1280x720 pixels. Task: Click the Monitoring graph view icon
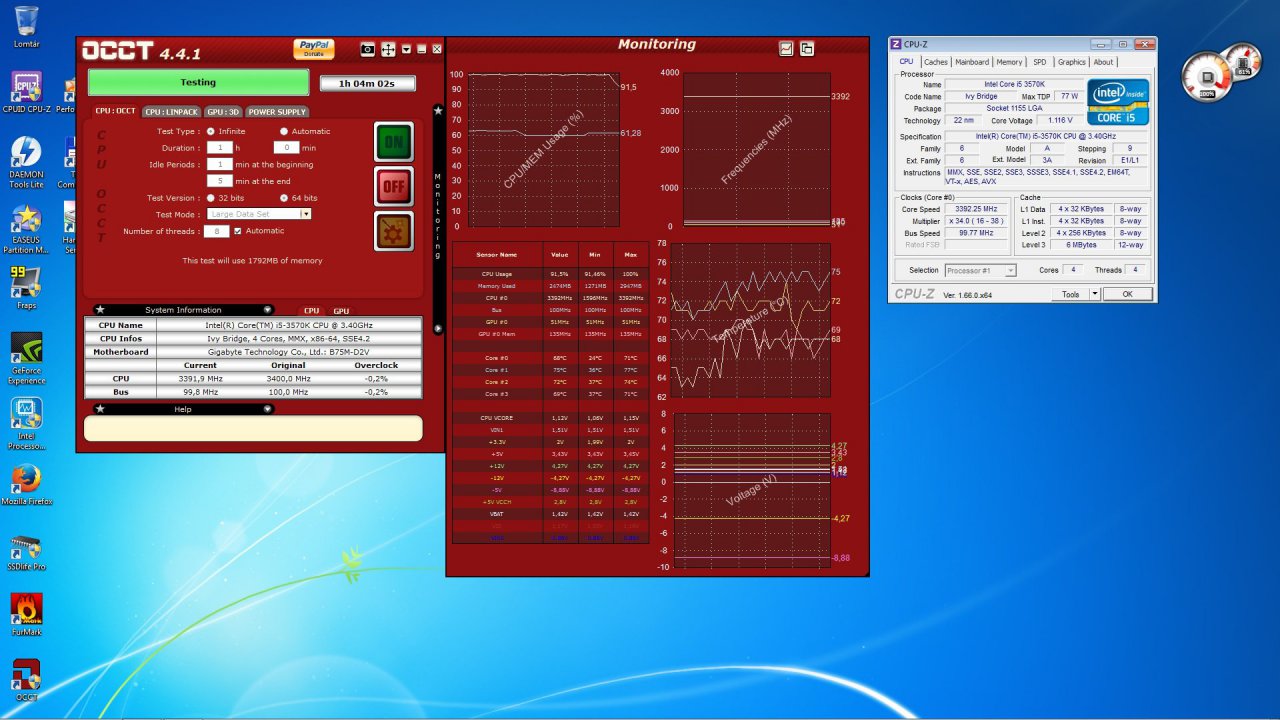786,48
